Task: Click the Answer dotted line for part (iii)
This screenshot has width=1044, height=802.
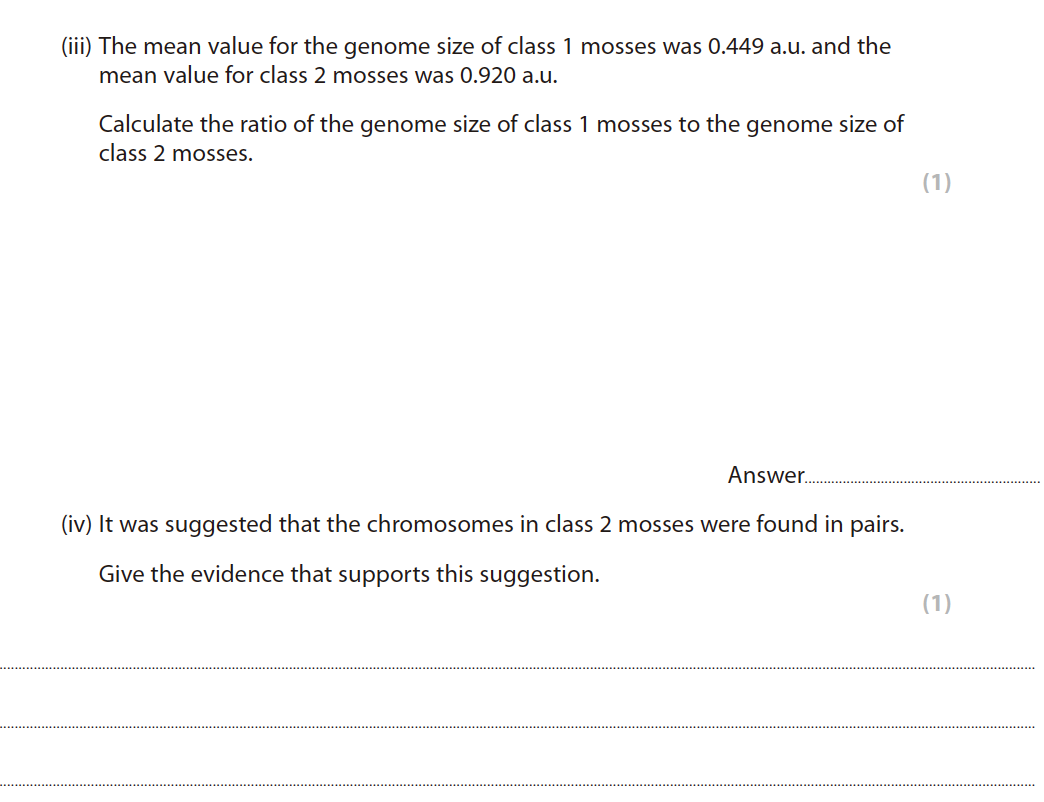Action: [922, 482]
